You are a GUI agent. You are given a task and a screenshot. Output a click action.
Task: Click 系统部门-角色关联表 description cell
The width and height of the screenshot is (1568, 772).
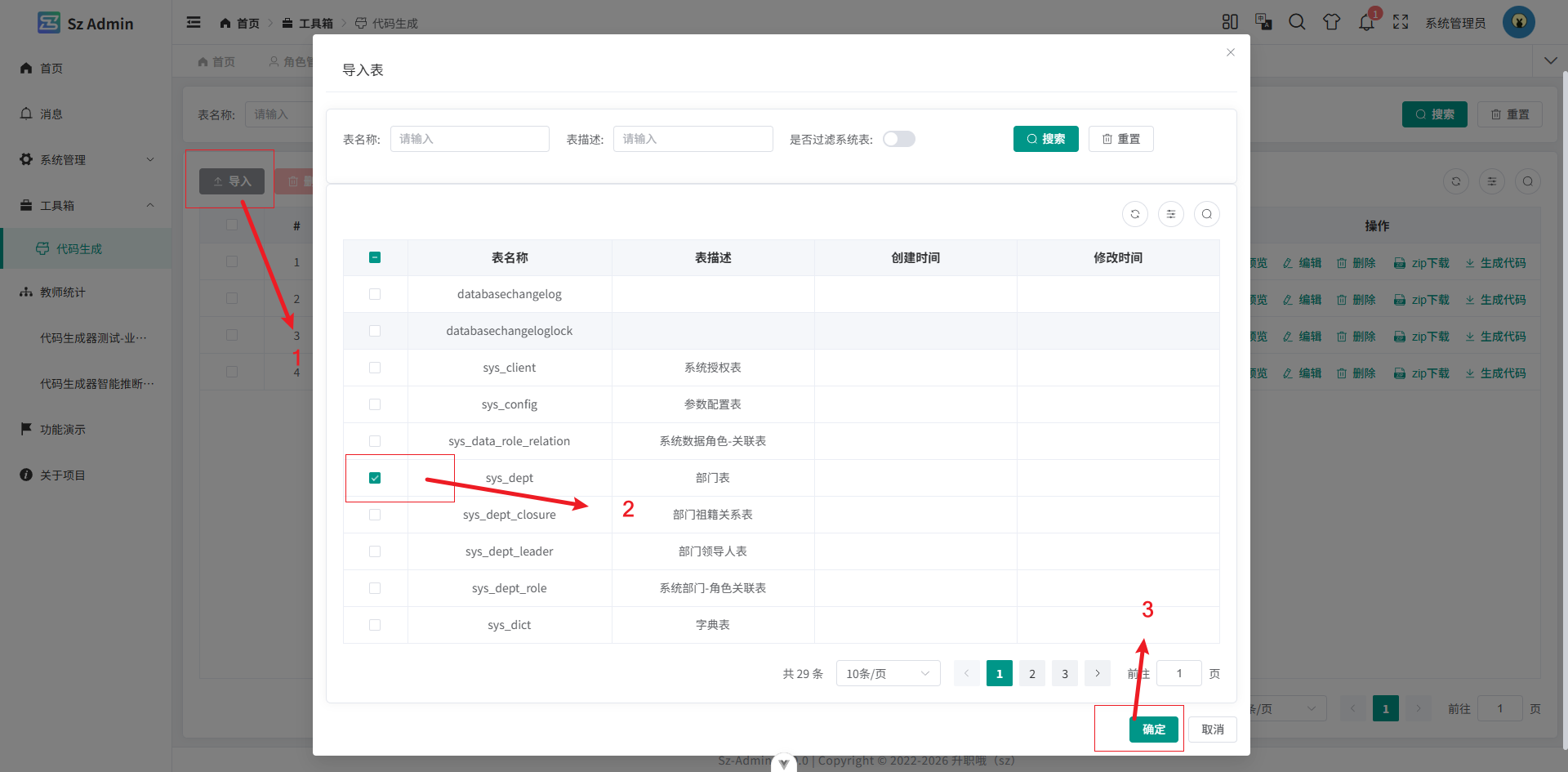(713, 588)
